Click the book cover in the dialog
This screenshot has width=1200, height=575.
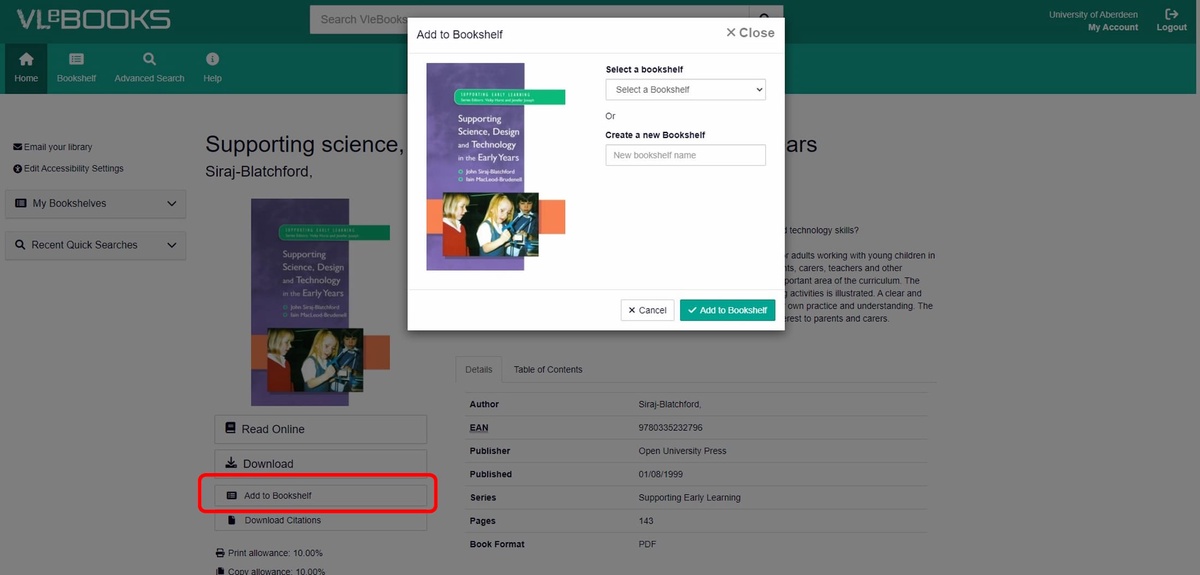click(496, 167)
